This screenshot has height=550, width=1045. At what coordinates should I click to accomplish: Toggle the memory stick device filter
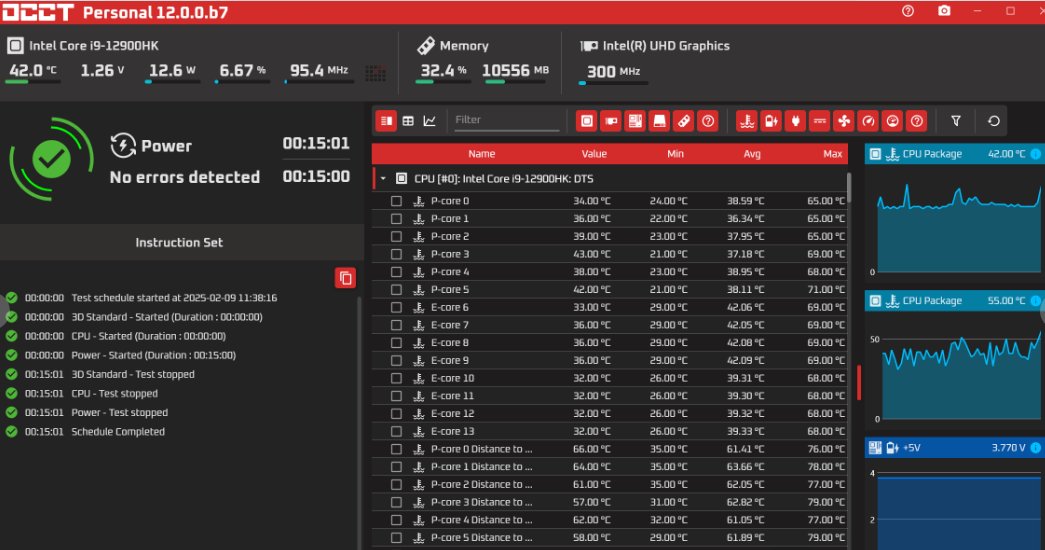pyautogui.click(x=683, y=121)
